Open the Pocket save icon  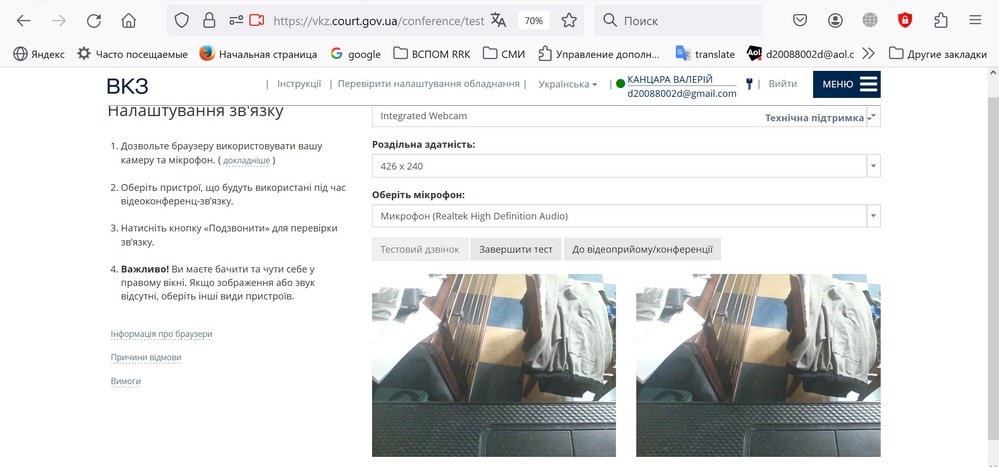800,20
